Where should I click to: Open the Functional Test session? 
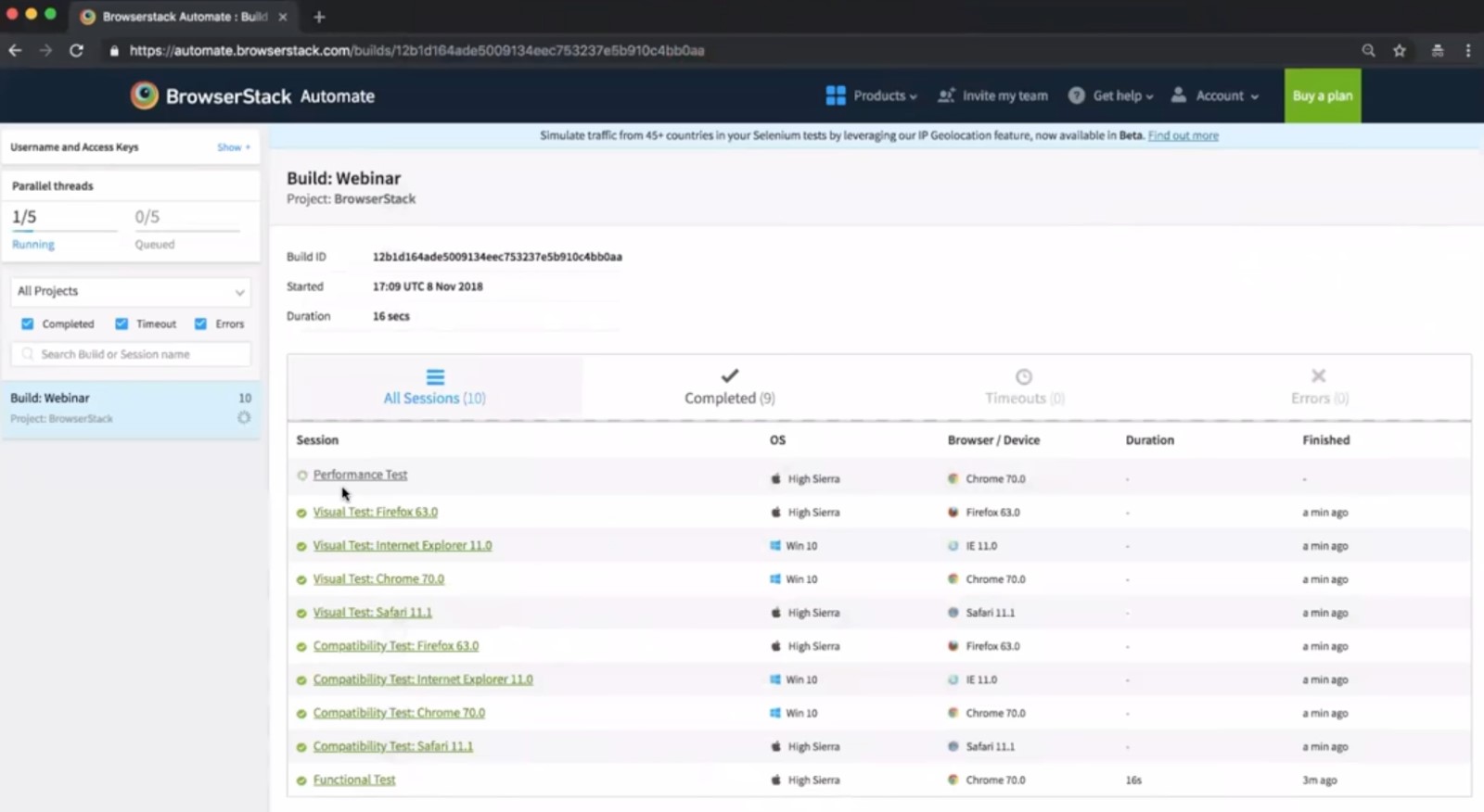pyautogui.click(x=354, y=780)
